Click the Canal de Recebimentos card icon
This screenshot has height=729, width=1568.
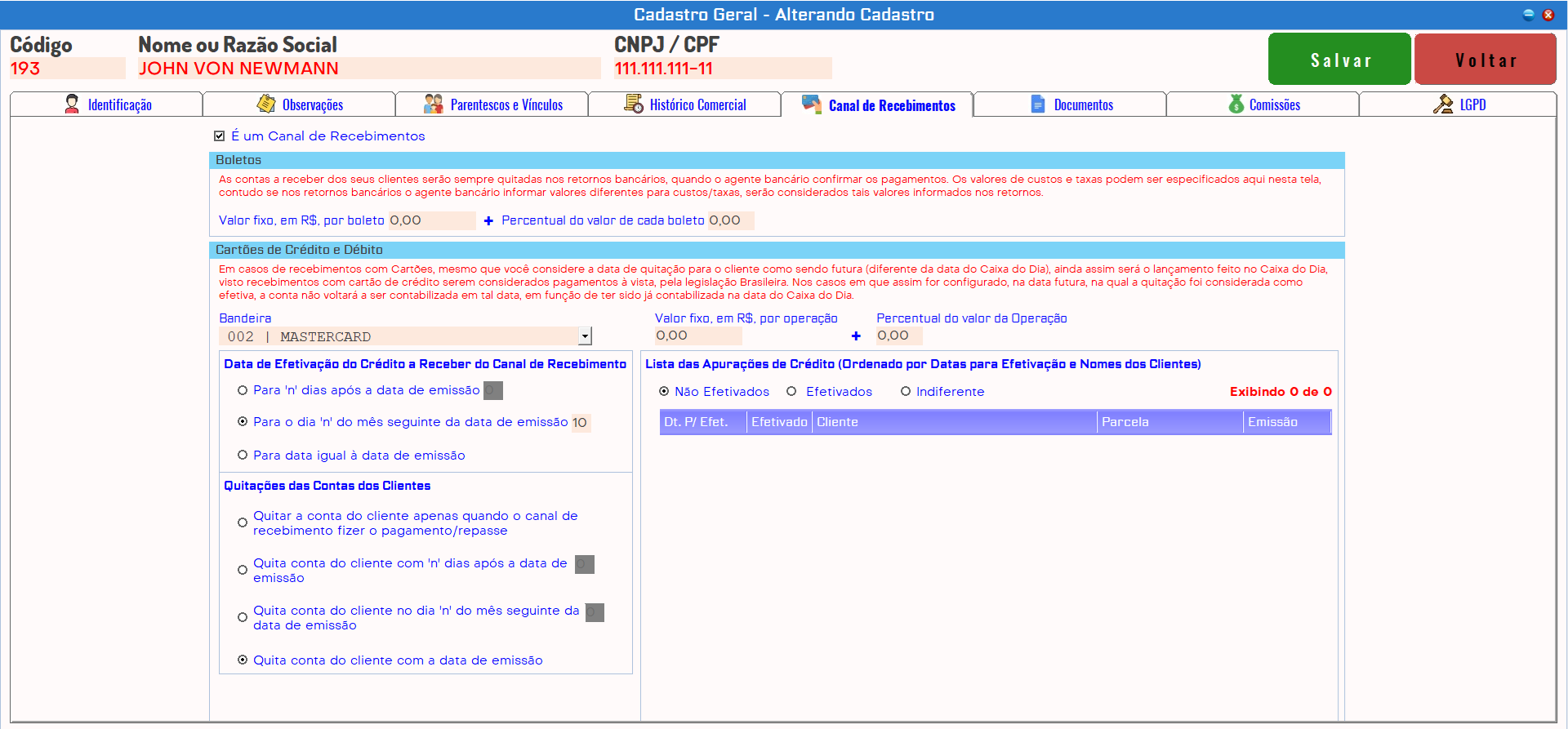(811, 104)
